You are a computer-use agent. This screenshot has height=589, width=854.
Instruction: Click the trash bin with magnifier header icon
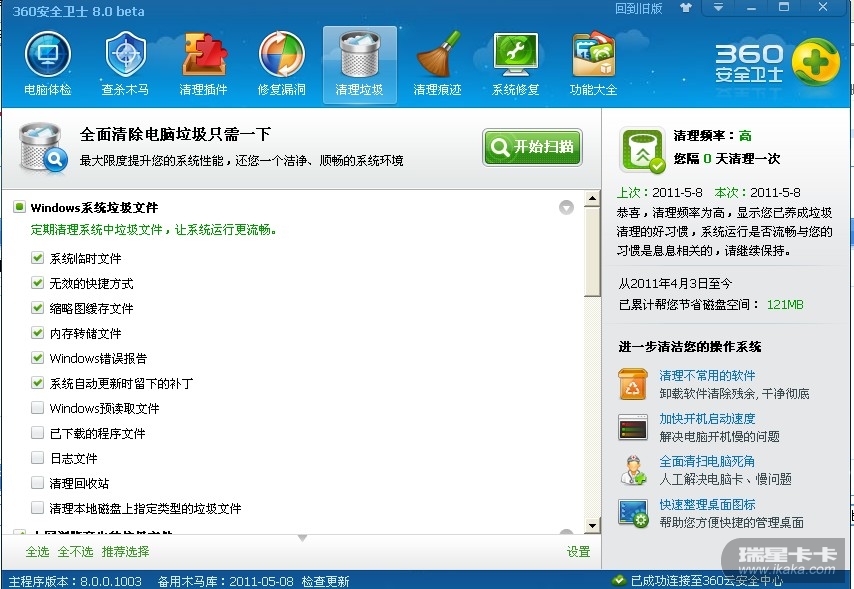42,148
